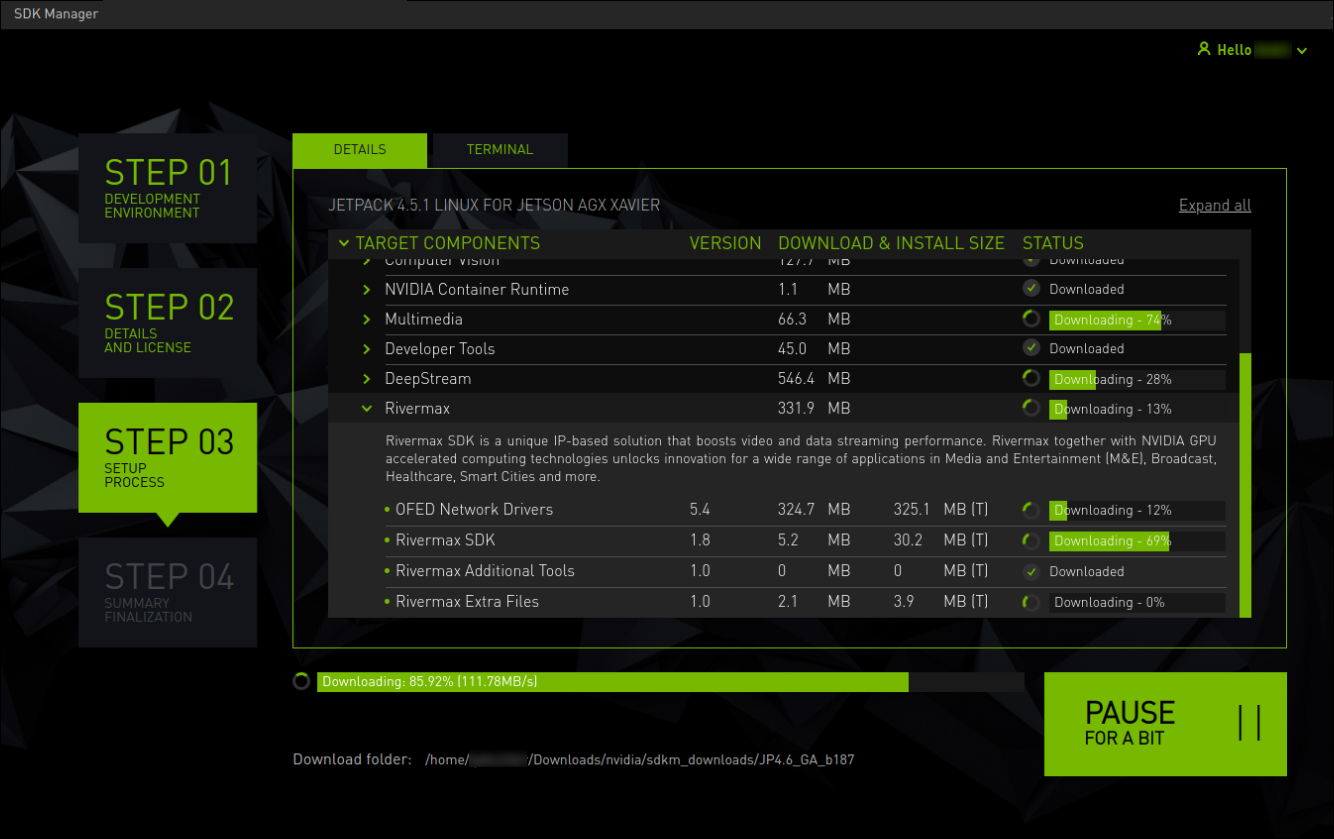Expand the Multimedia component row

tap(367, 320)
